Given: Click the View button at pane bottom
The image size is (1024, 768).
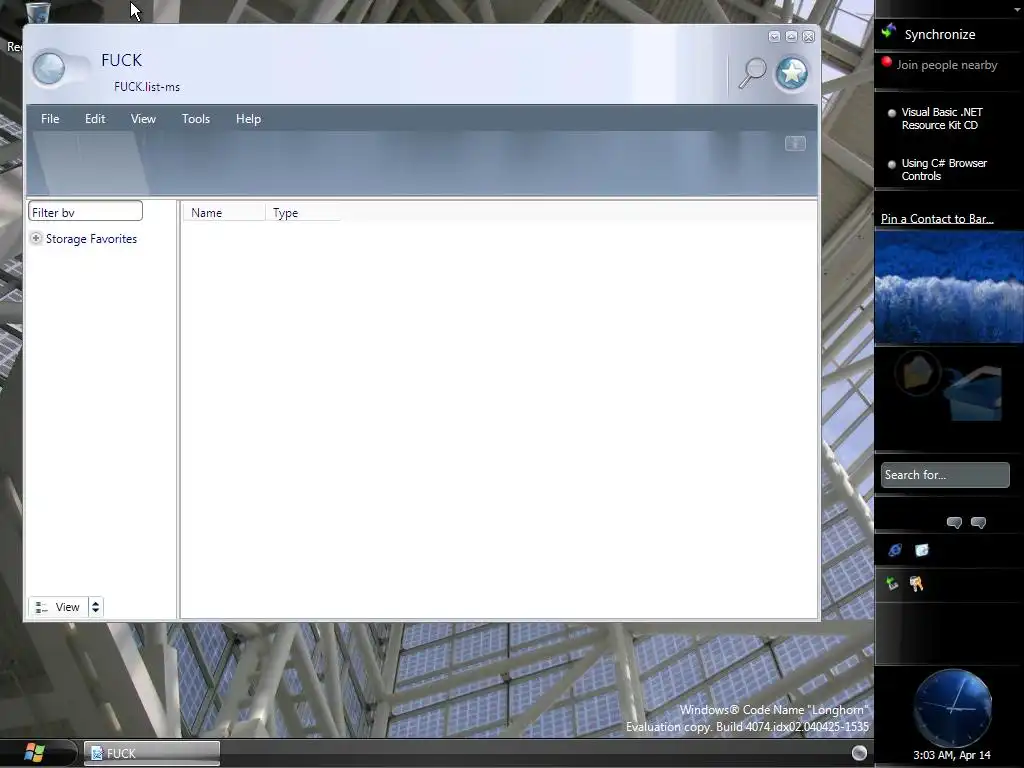Looking at the screenshot, I should tap(58, 607).
